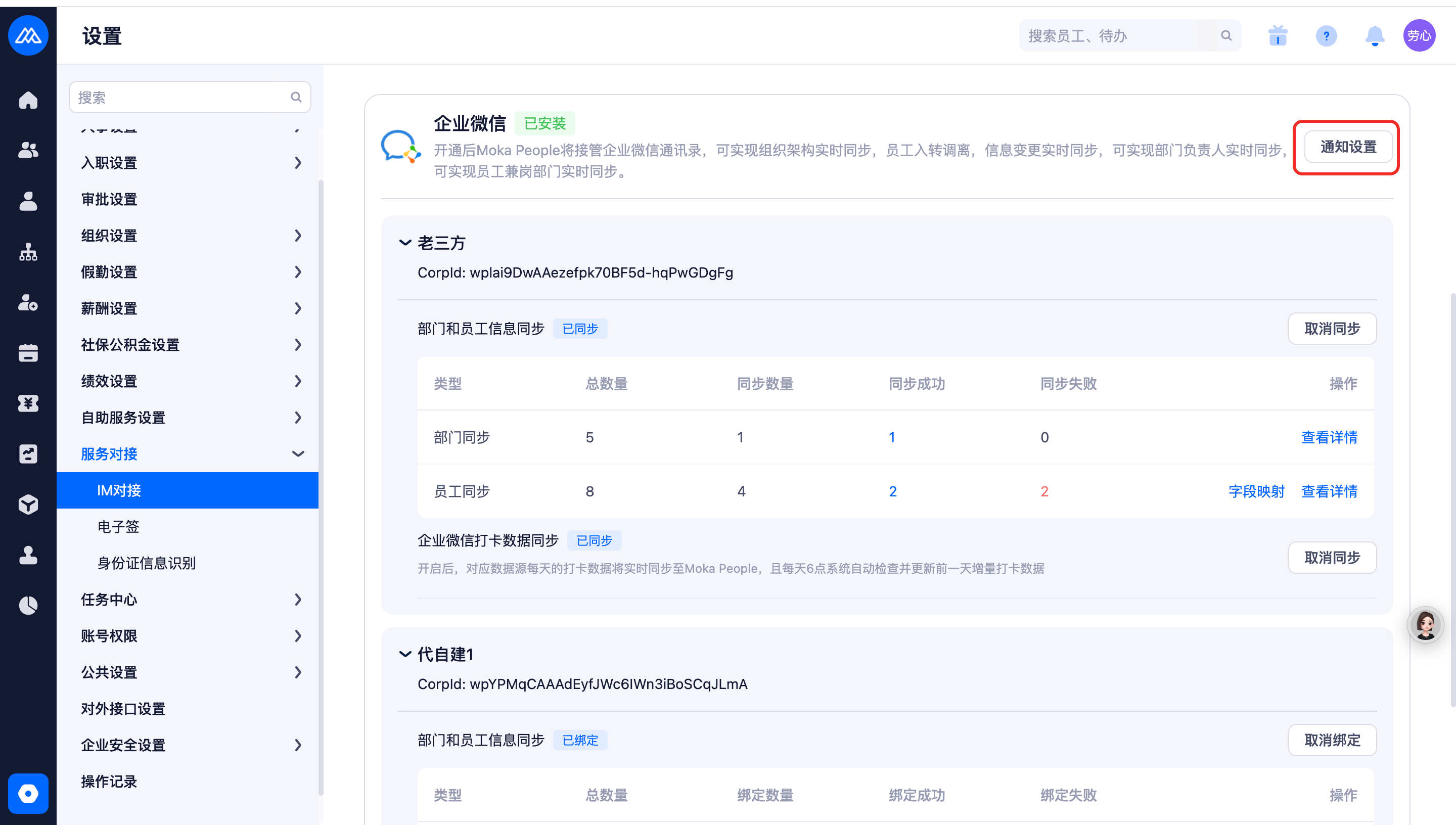This screenshot has width=1456, height=825.
Task: Click the notification bell icon
Action: click(1375, 36)
